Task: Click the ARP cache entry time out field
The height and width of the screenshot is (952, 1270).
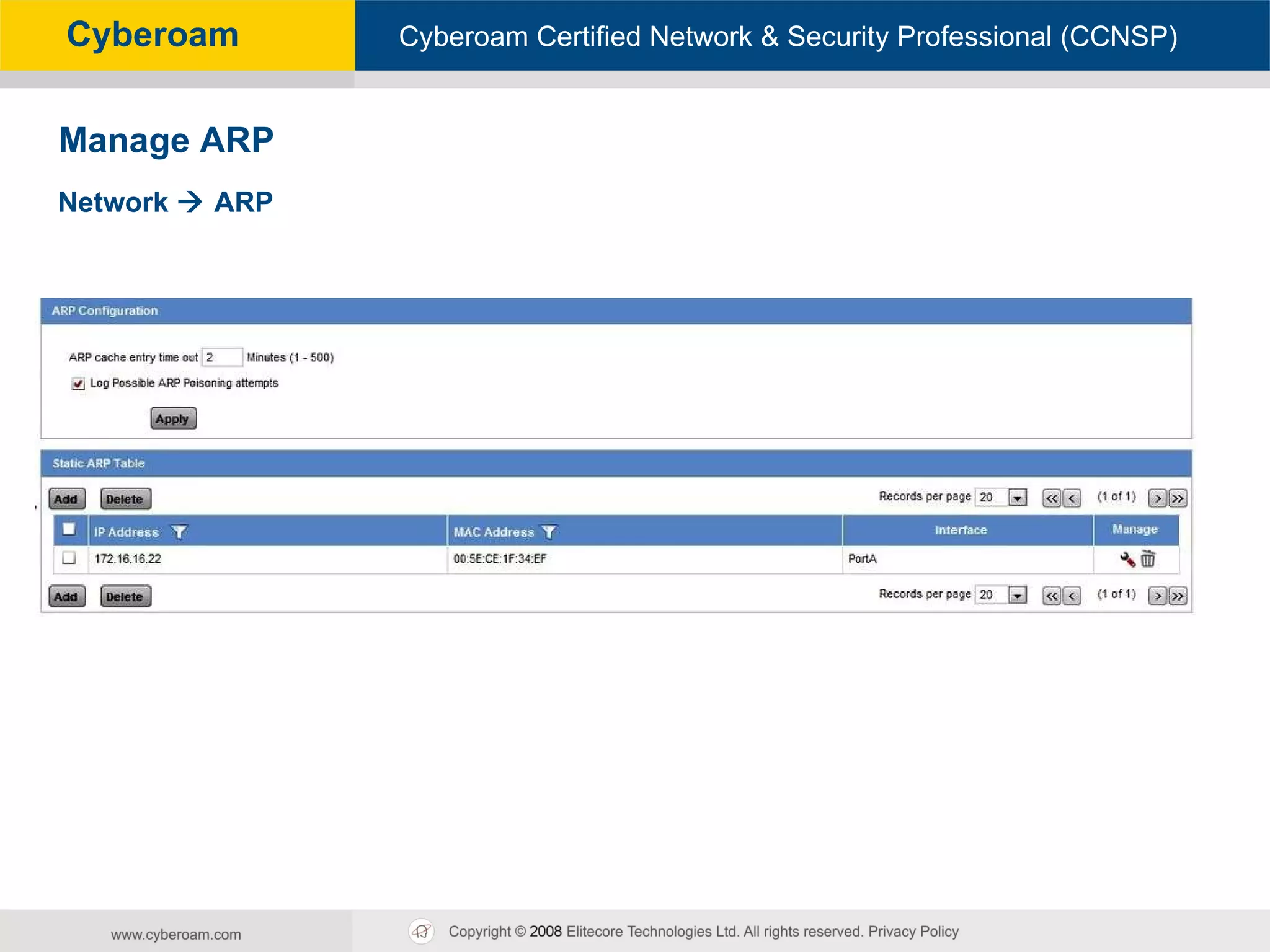Action: [221, 357]
